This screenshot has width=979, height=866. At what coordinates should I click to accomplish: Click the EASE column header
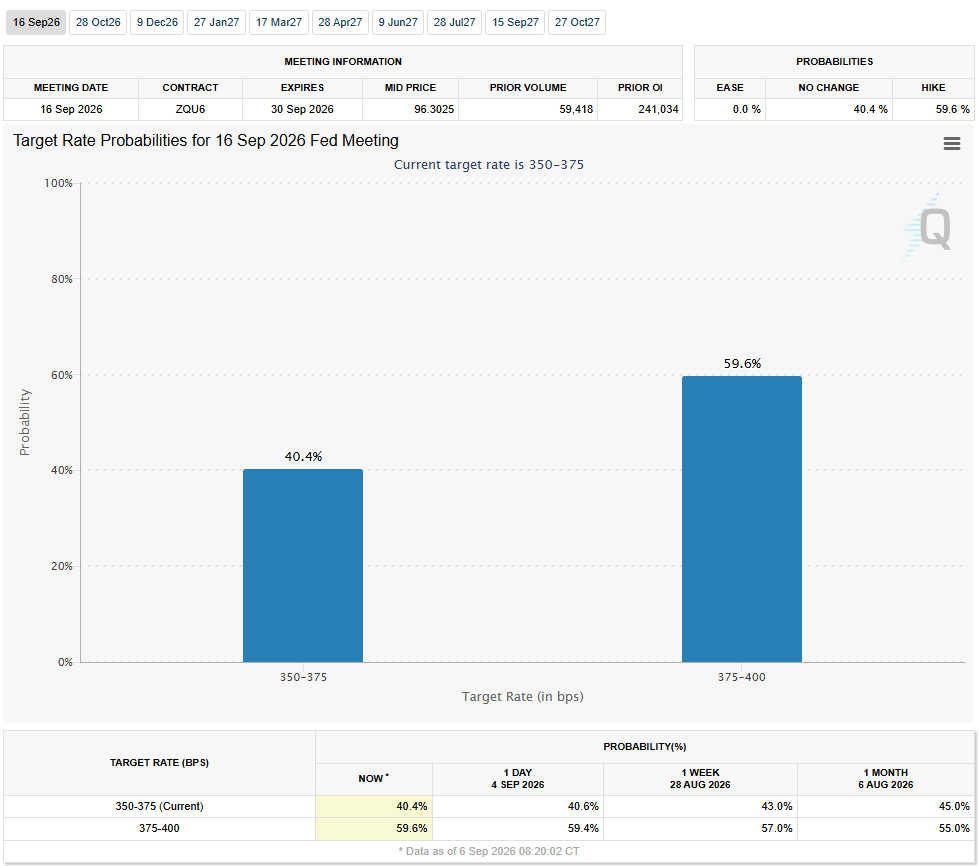coord(730,88)
